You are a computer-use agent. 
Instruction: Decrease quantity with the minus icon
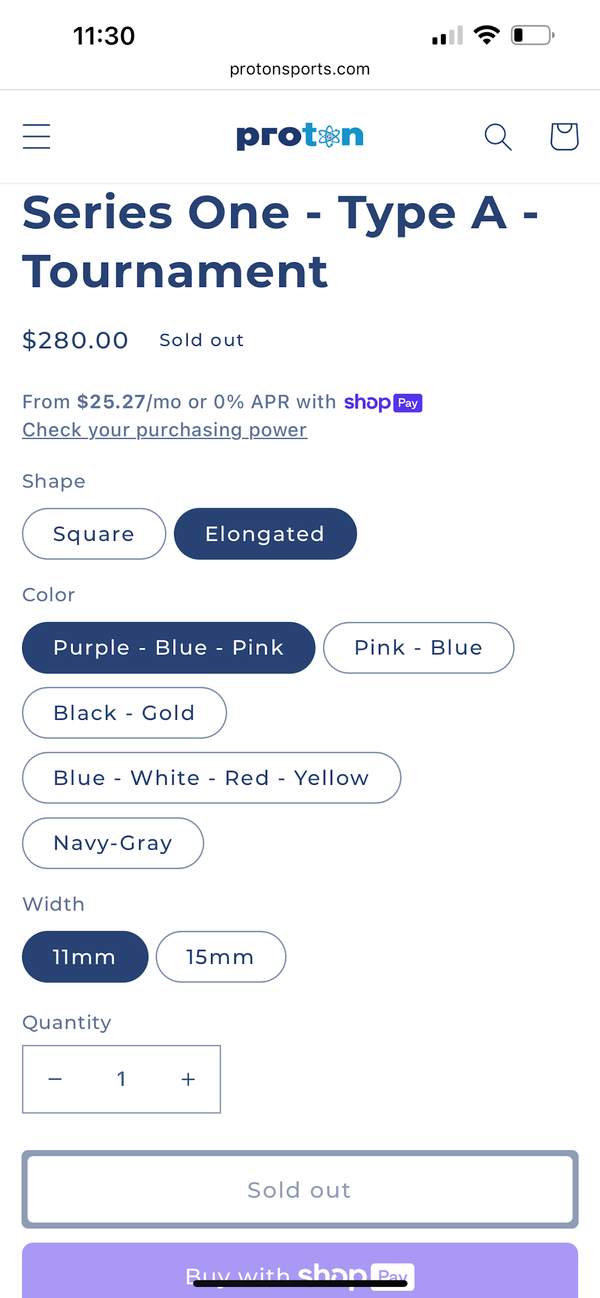coord(55,1079)
